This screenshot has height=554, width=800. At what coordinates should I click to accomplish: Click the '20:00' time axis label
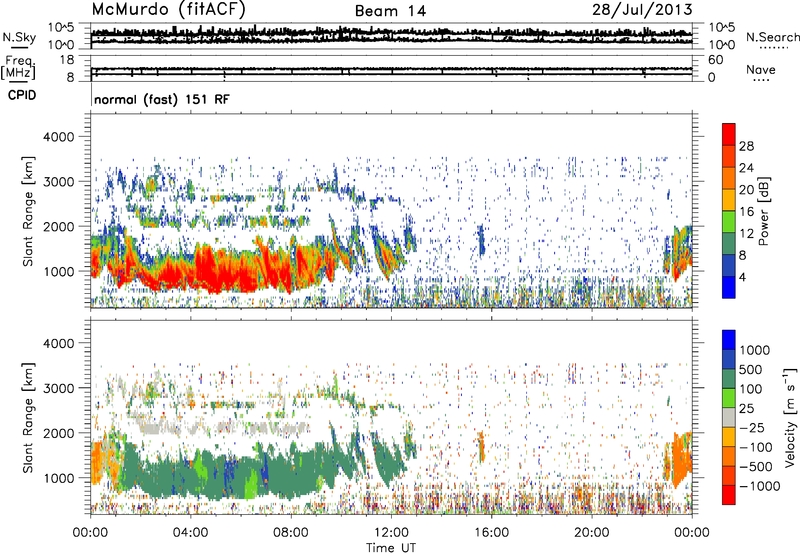click(592, 533)
